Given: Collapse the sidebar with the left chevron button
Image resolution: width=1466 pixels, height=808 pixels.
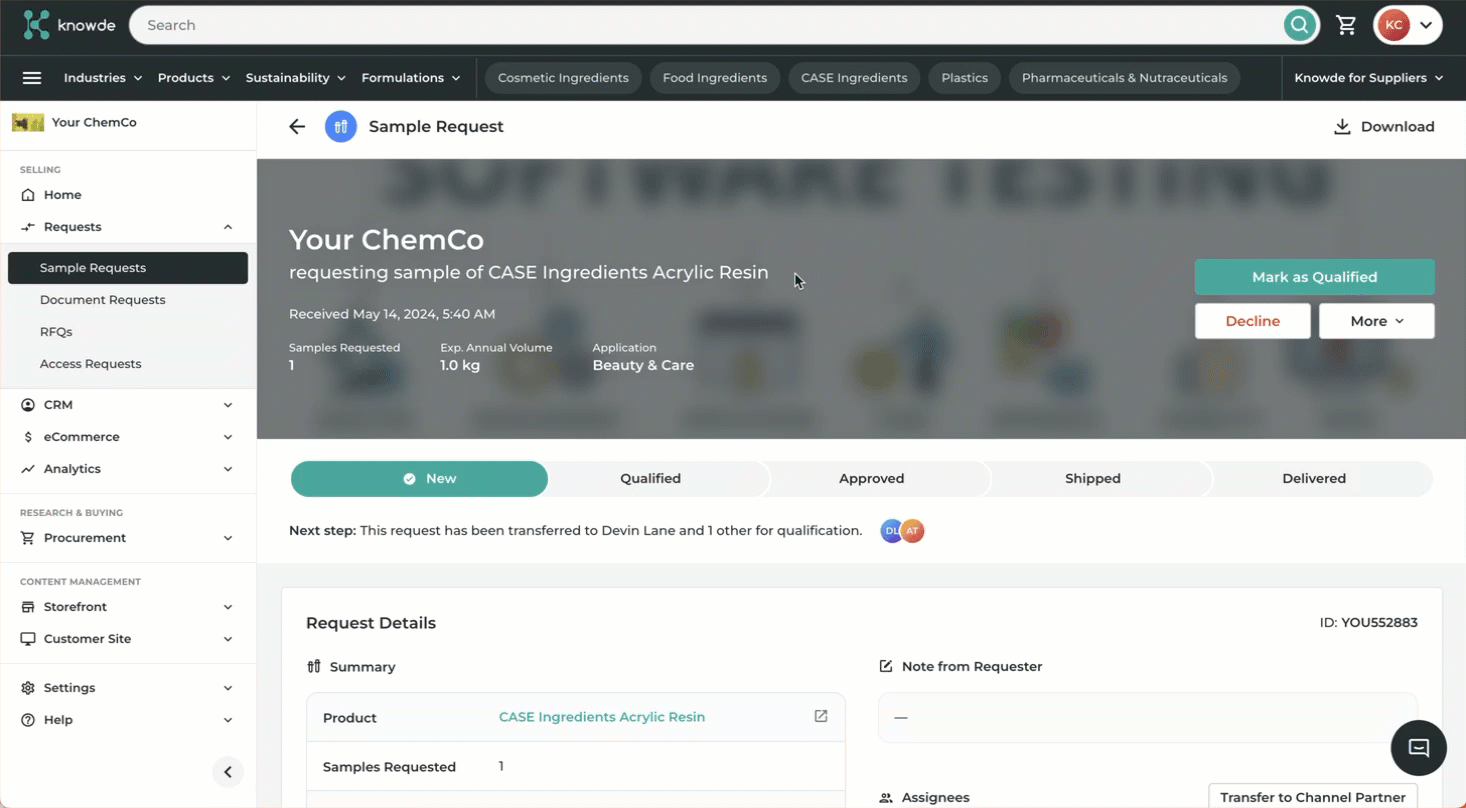Looking at the screenshot, I should (228, 772).
